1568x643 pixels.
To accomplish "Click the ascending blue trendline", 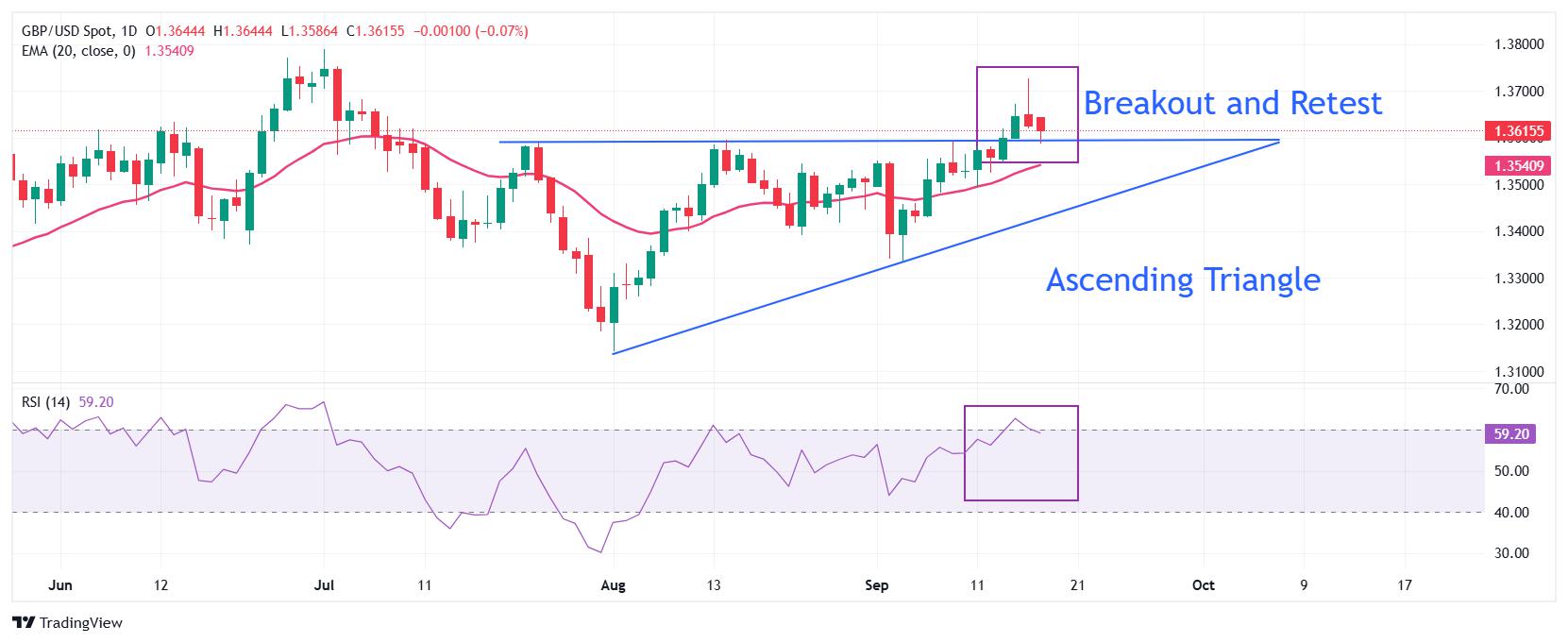I will coord(944,247).
